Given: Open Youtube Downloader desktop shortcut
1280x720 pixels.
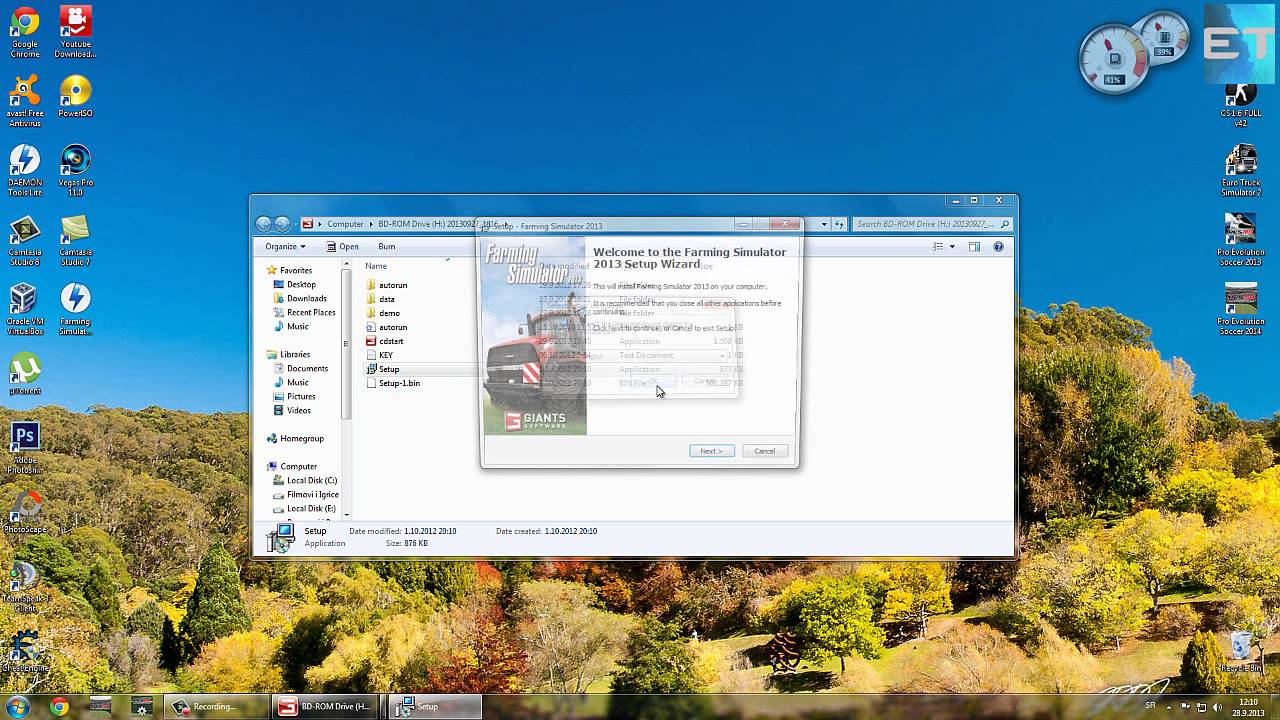Looking at the screenshot, I should pyautogui.click(x=75, y=31).
